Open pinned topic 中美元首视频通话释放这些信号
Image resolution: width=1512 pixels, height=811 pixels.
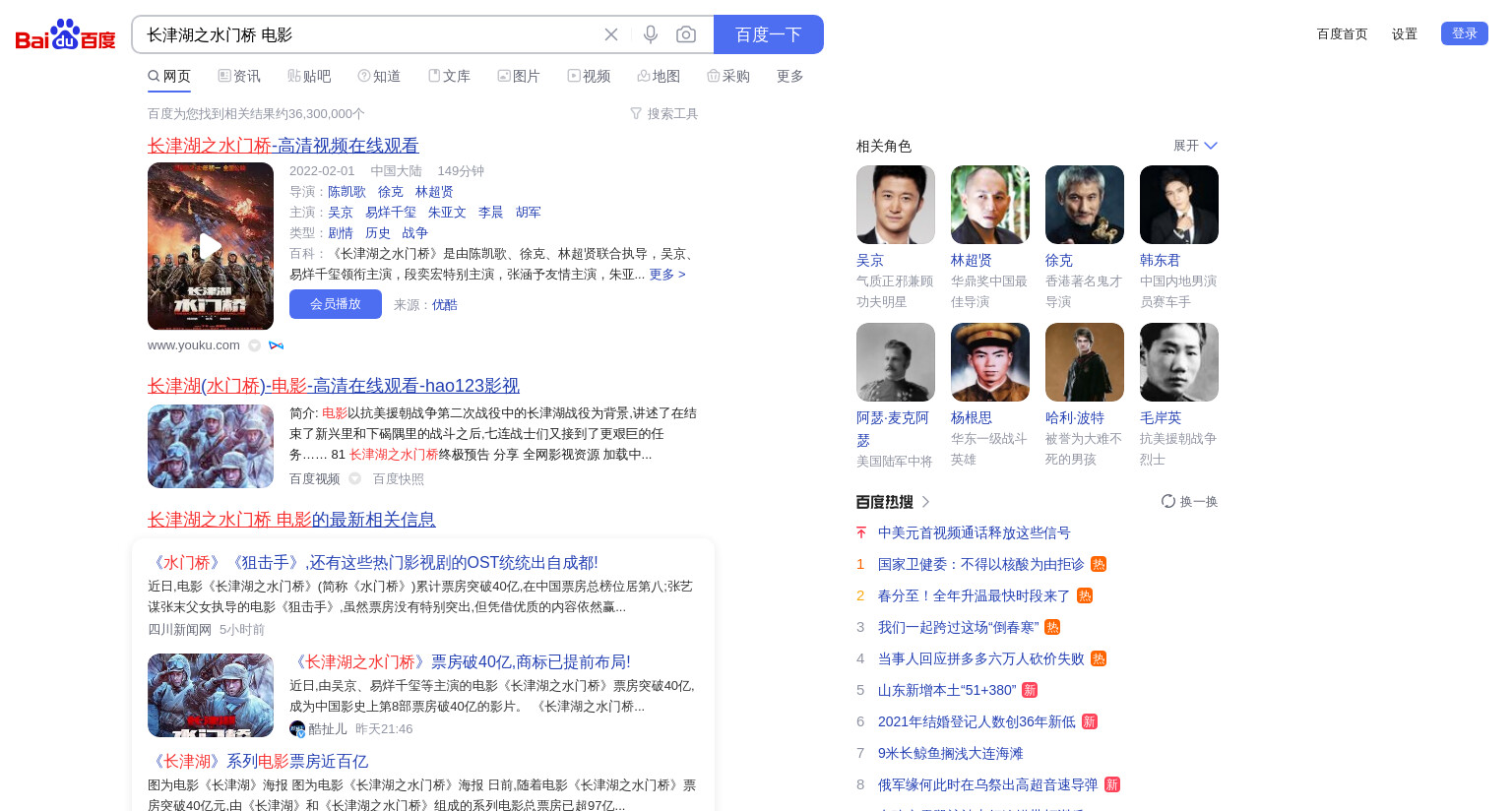point(975,532)
